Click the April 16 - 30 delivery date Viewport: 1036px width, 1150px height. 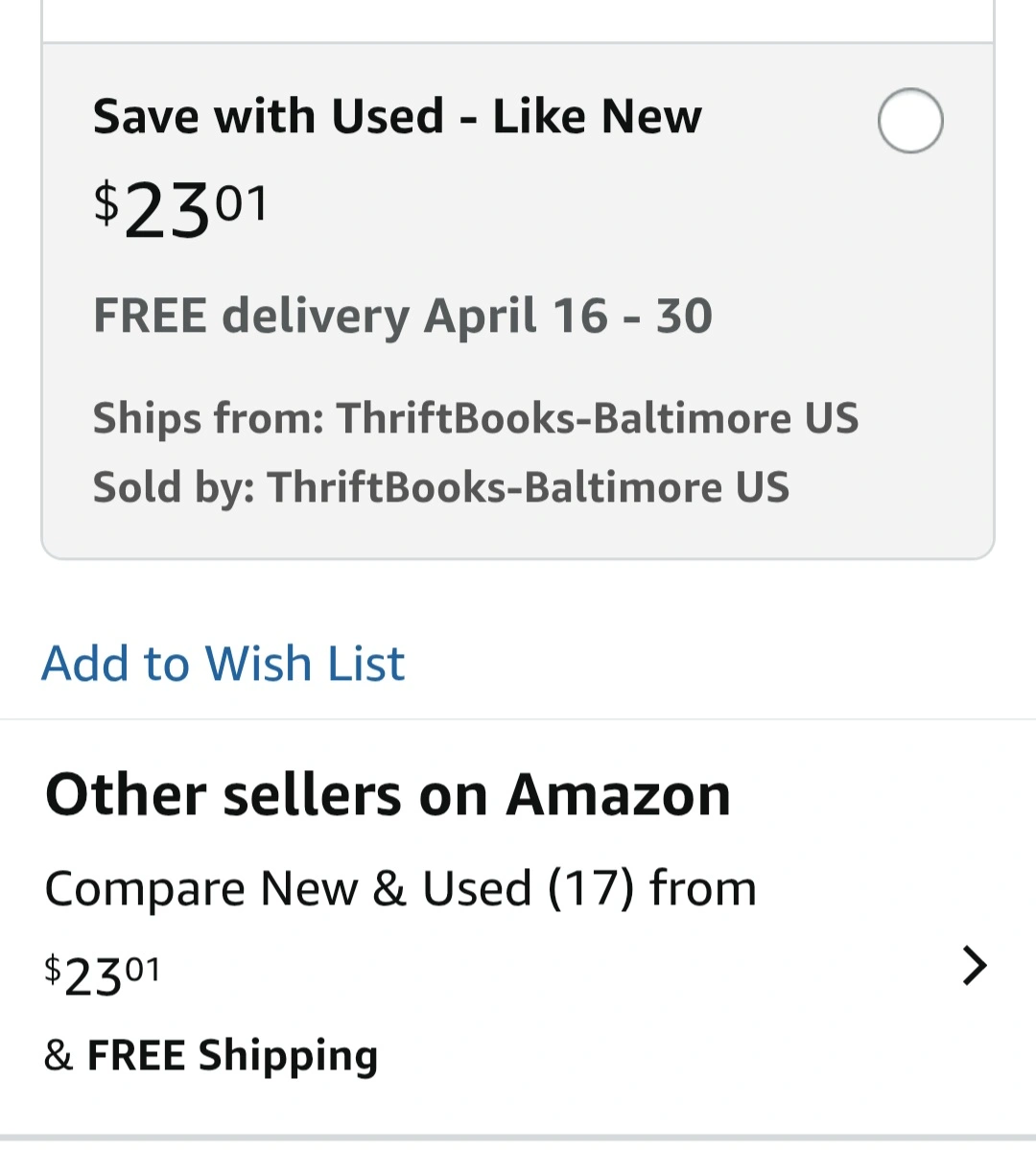pos(568,317)
